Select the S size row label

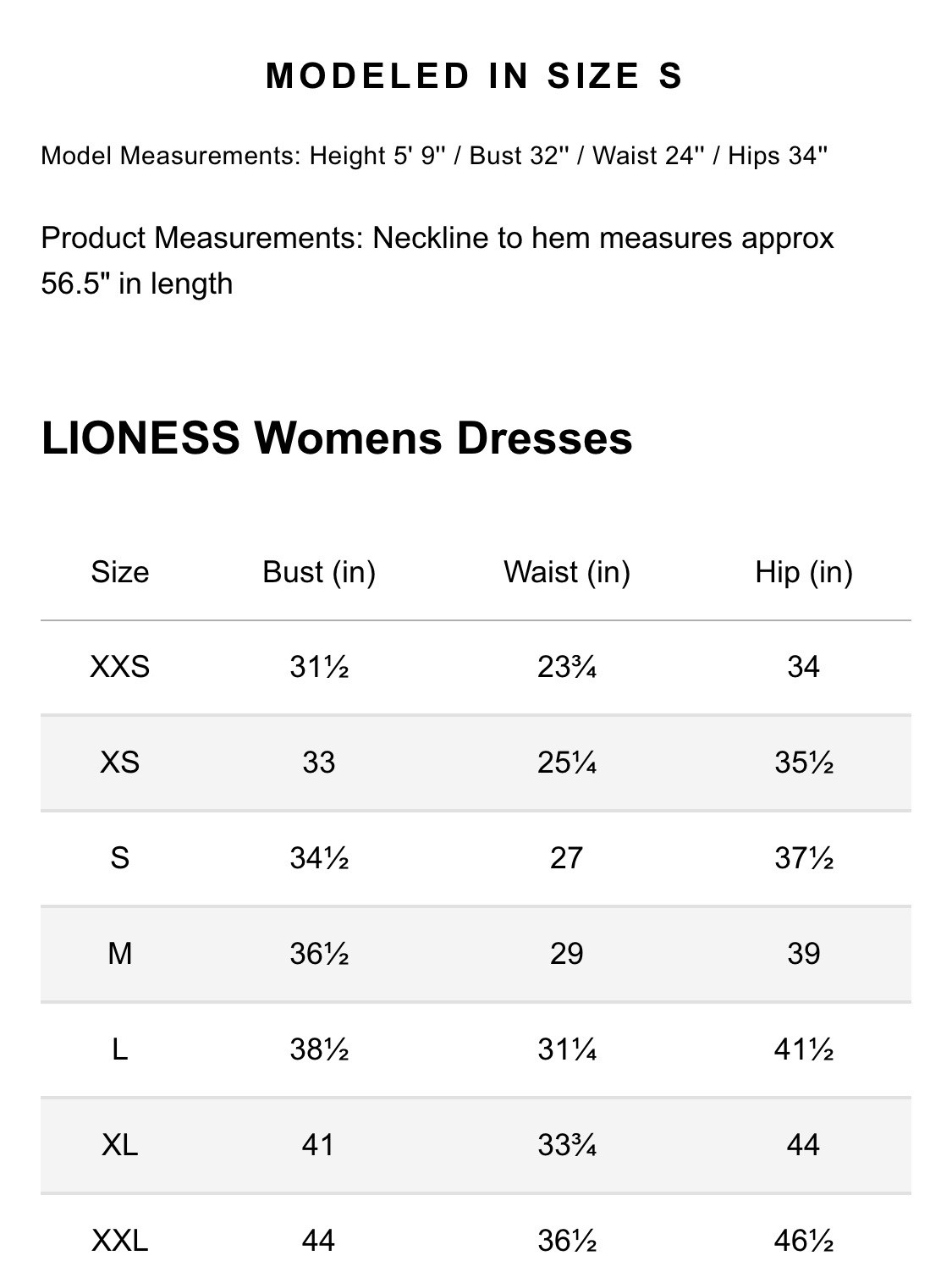[120, 858]
